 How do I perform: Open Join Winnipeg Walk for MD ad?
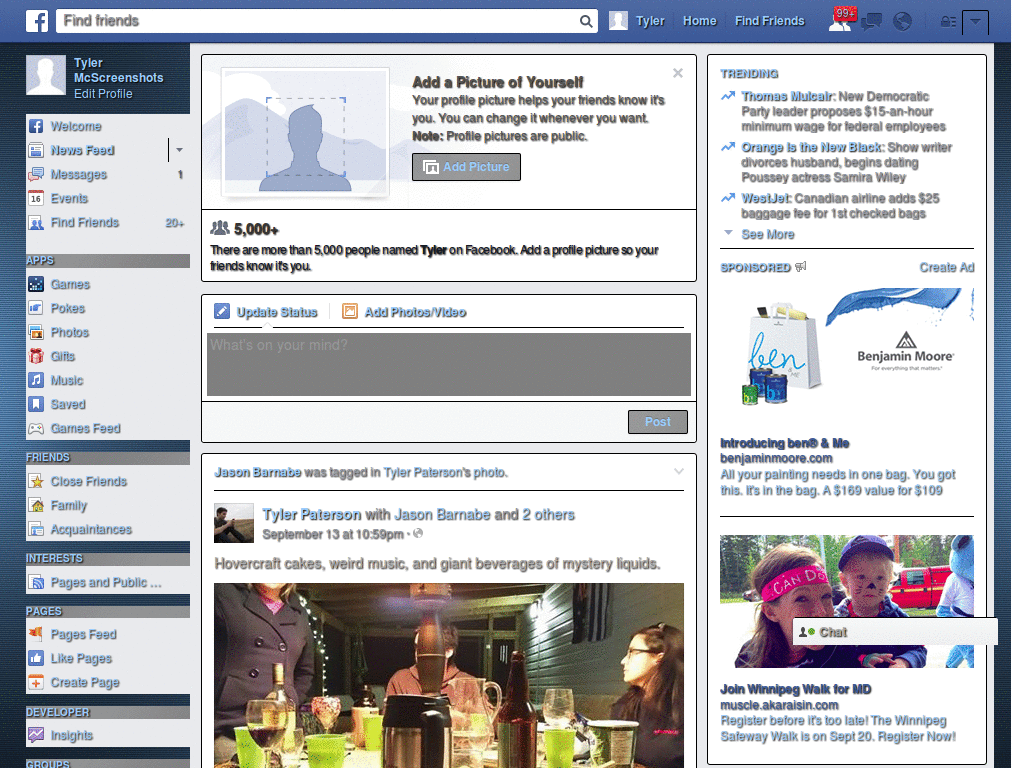coord(795,690)
